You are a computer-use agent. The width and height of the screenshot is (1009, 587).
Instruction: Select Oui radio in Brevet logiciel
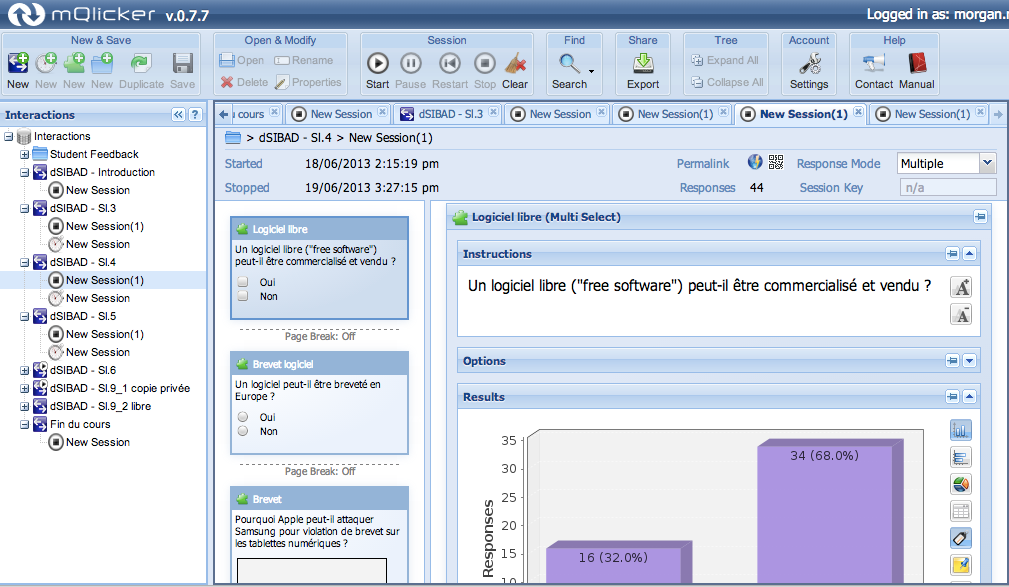click(x=243, y=417)
